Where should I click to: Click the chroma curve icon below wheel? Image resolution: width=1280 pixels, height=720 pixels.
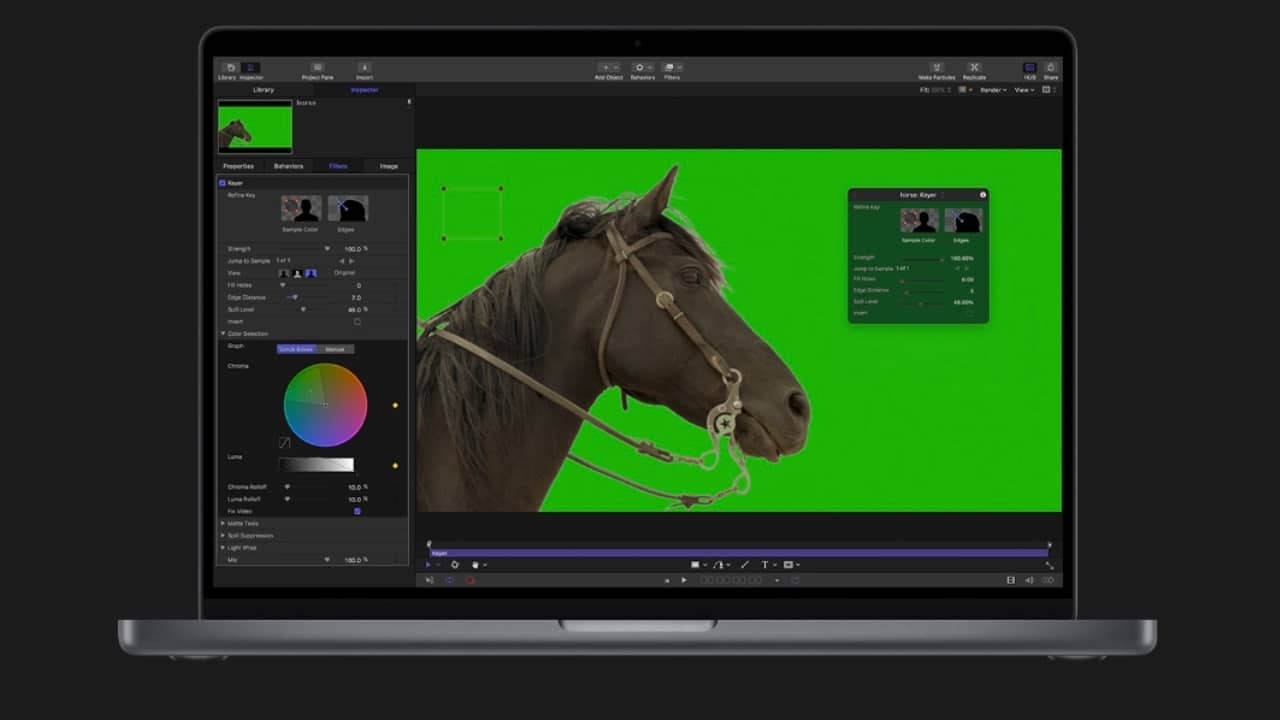click(x=285, y=442)
